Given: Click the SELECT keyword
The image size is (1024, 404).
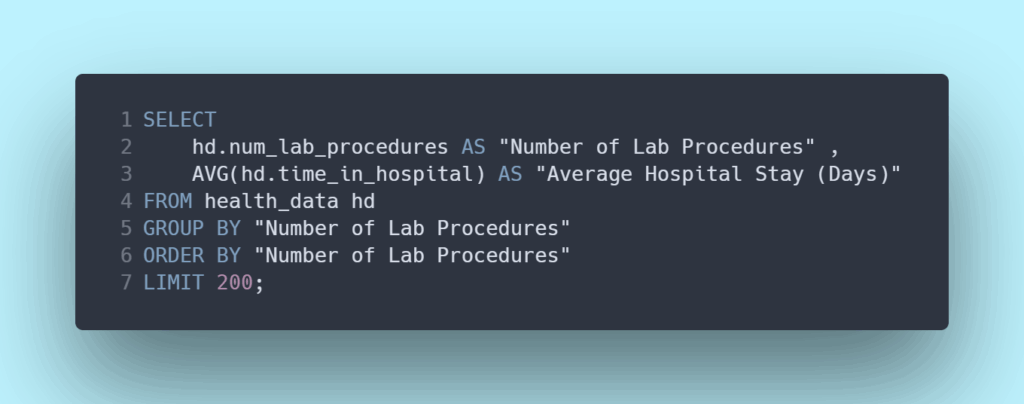Looking at the screenshot, I should (x=180, y=120).
